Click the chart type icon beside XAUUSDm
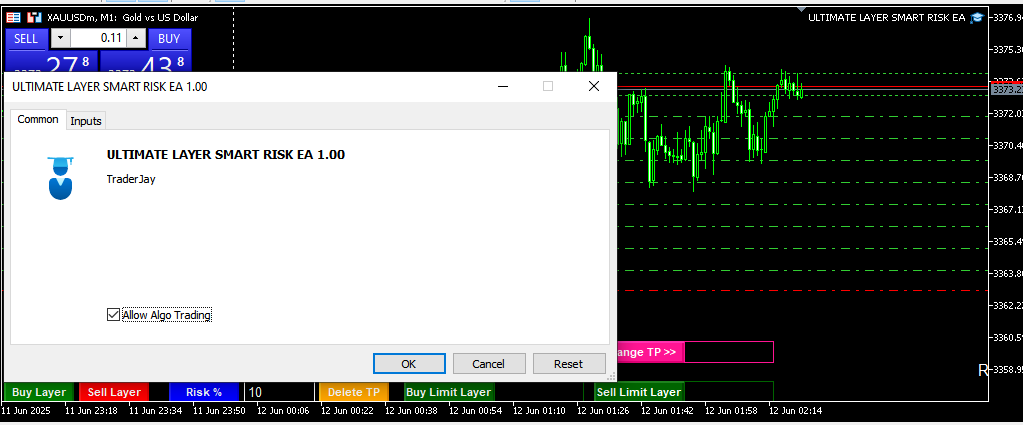Screen dimensions: 1023x425 pyautogui.click(x=35, y=18)
